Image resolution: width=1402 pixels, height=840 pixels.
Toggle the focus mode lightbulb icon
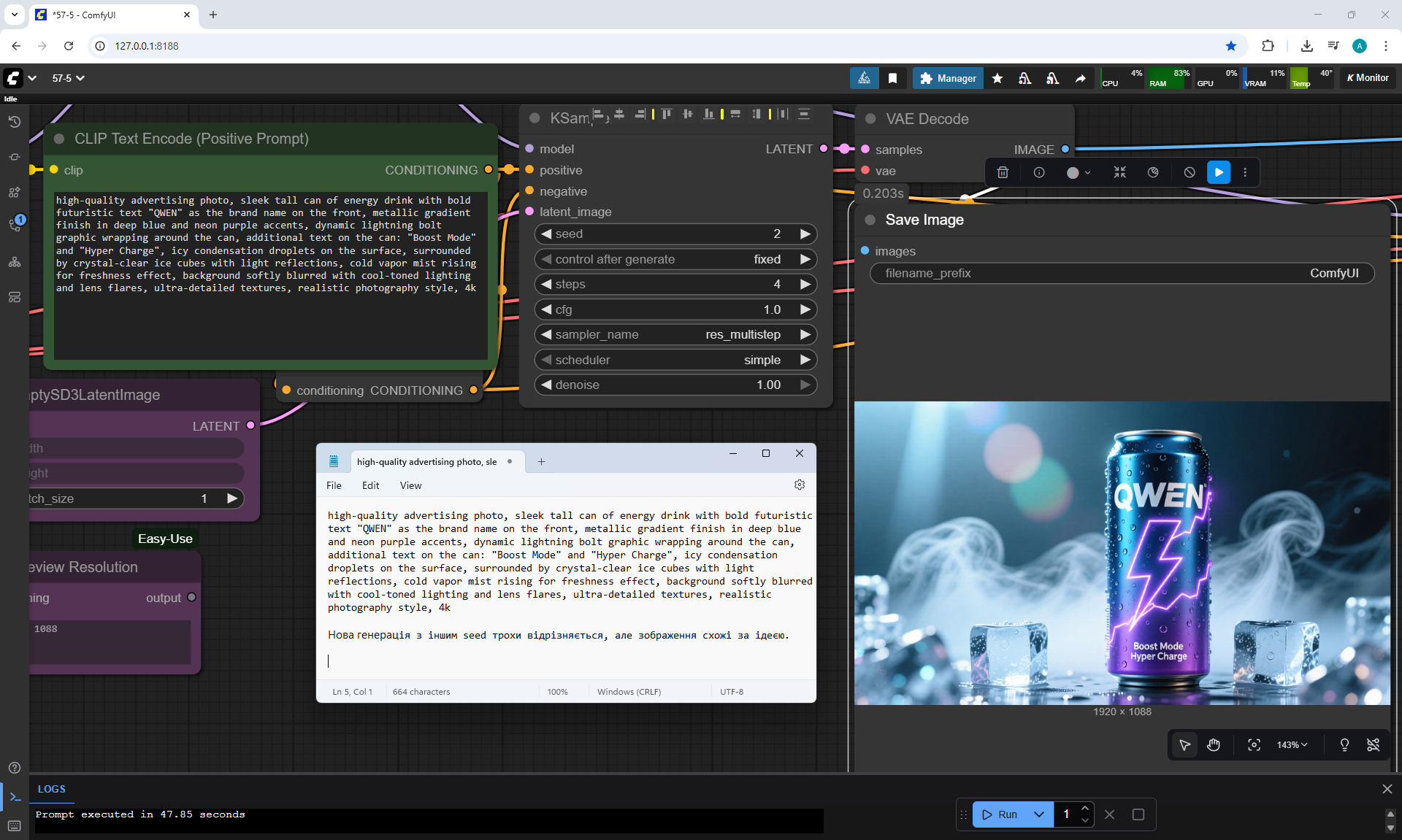(1344, 745)
